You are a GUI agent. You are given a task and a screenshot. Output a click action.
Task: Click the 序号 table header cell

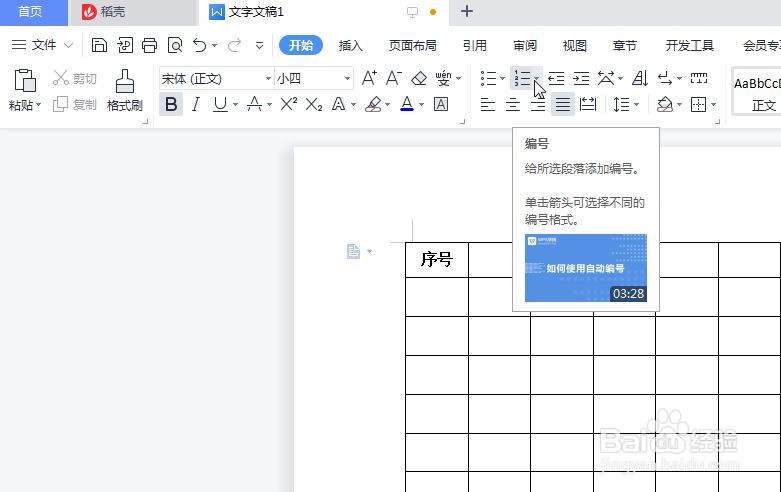click(x=437, y=259)
